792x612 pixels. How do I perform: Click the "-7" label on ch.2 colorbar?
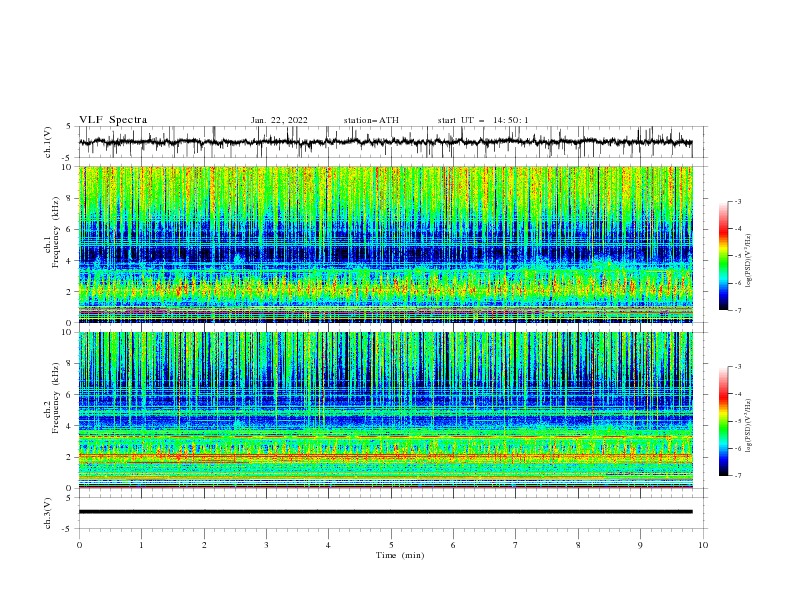pos(737,476)
